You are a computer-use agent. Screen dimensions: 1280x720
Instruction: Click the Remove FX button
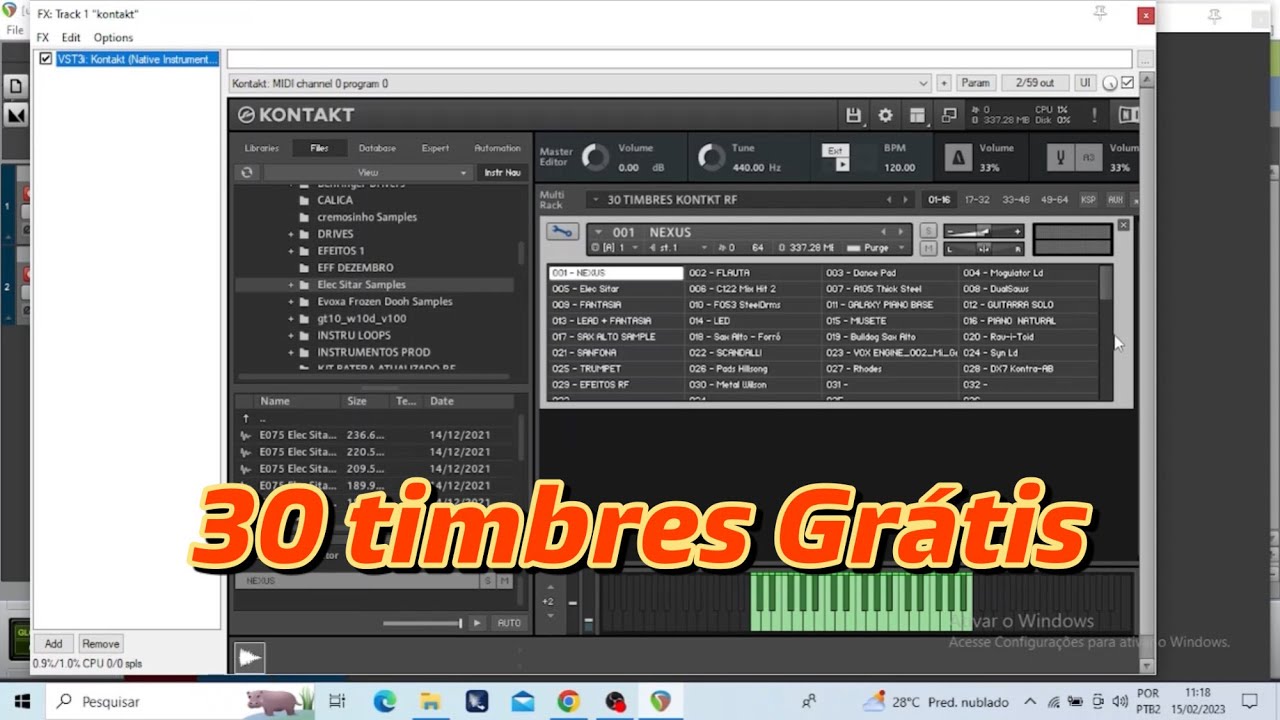coord(100,644)
